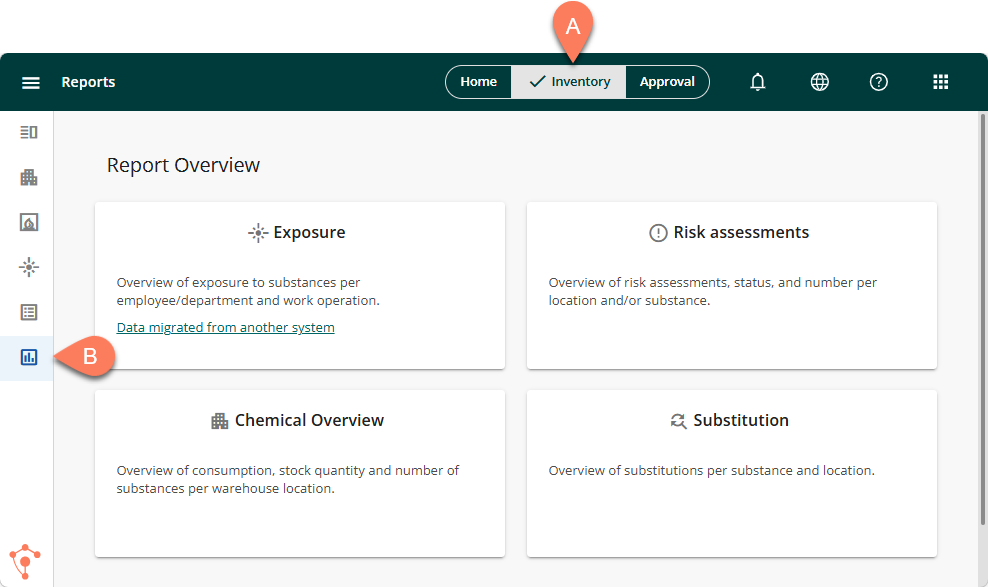Open the hamburger navigation menu
Viewport: 988px width, 587px height.
point(31,82)
